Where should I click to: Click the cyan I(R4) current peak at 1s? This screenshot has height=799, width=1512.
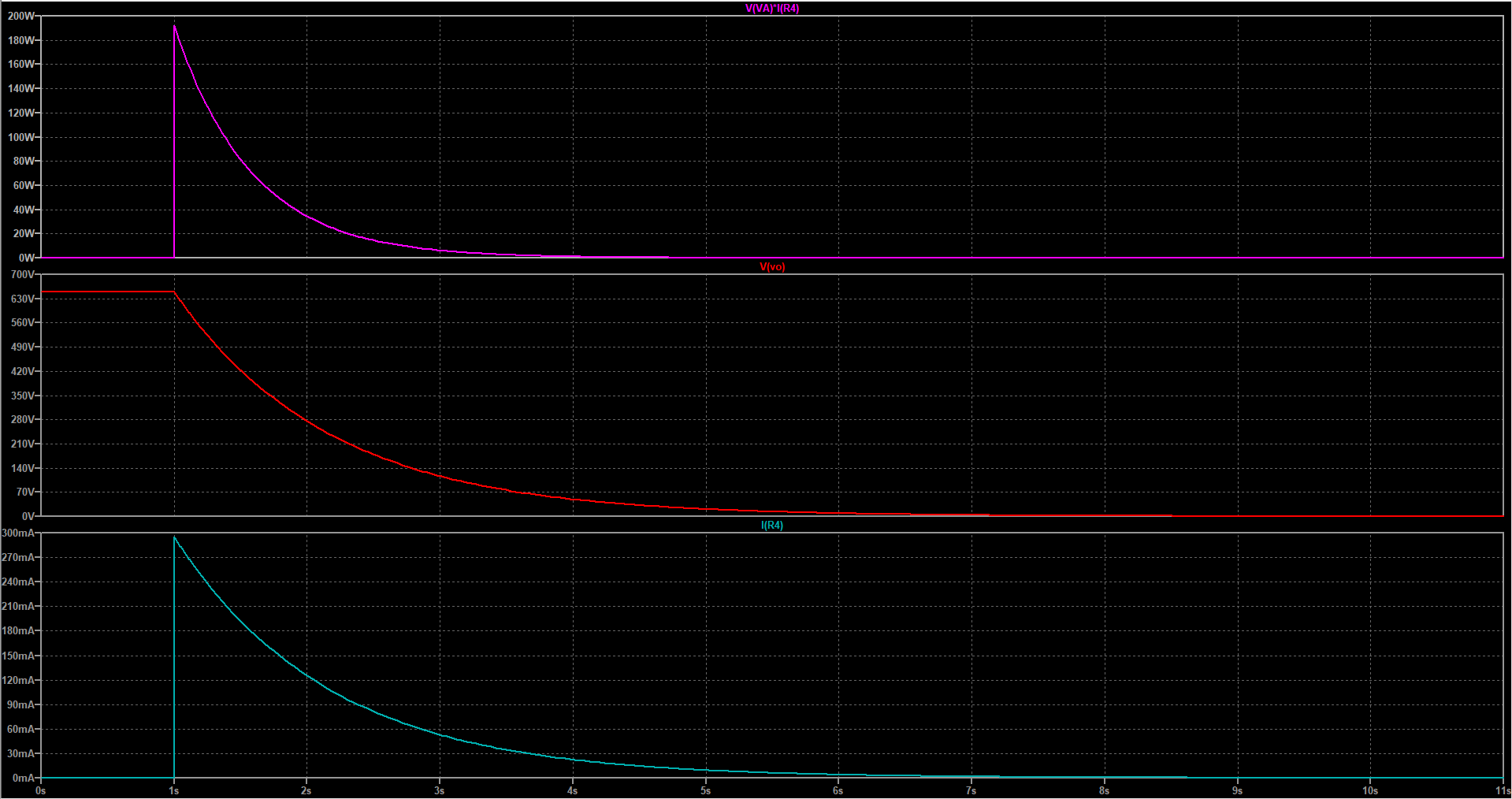(174, 537)
